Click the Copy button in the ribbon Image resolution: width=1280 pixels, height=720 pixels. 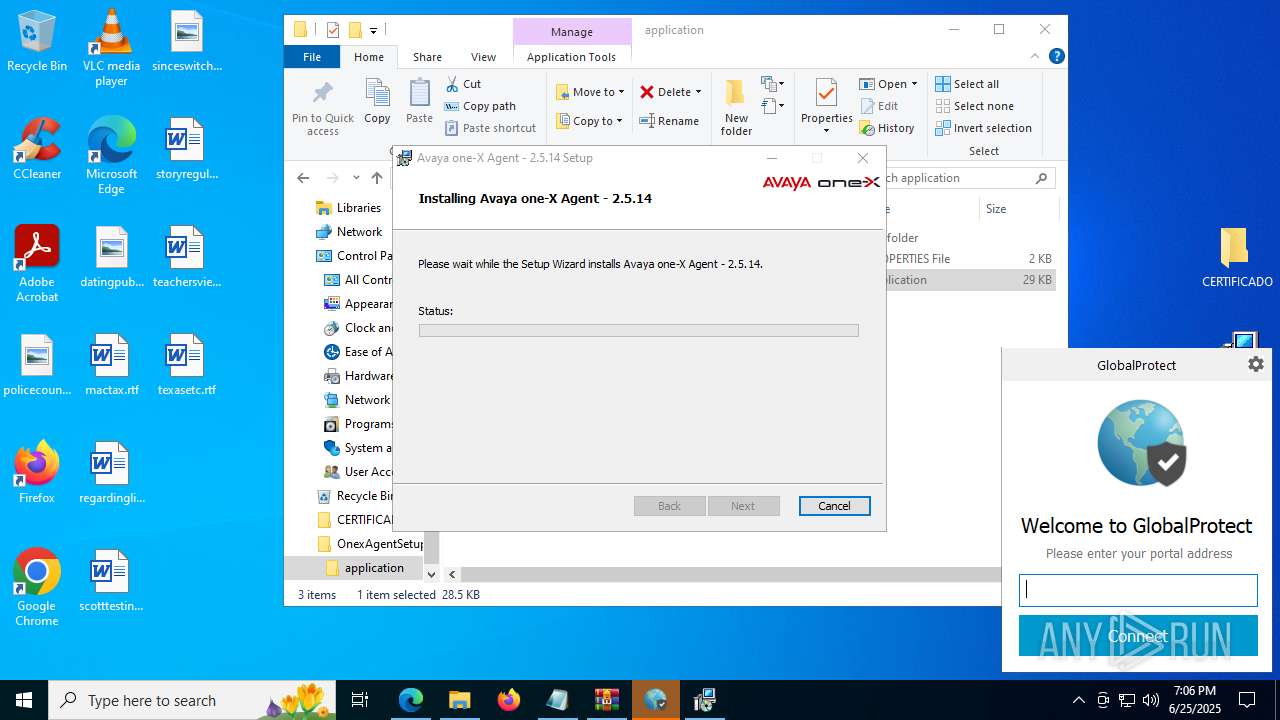(x=377, y=102)
